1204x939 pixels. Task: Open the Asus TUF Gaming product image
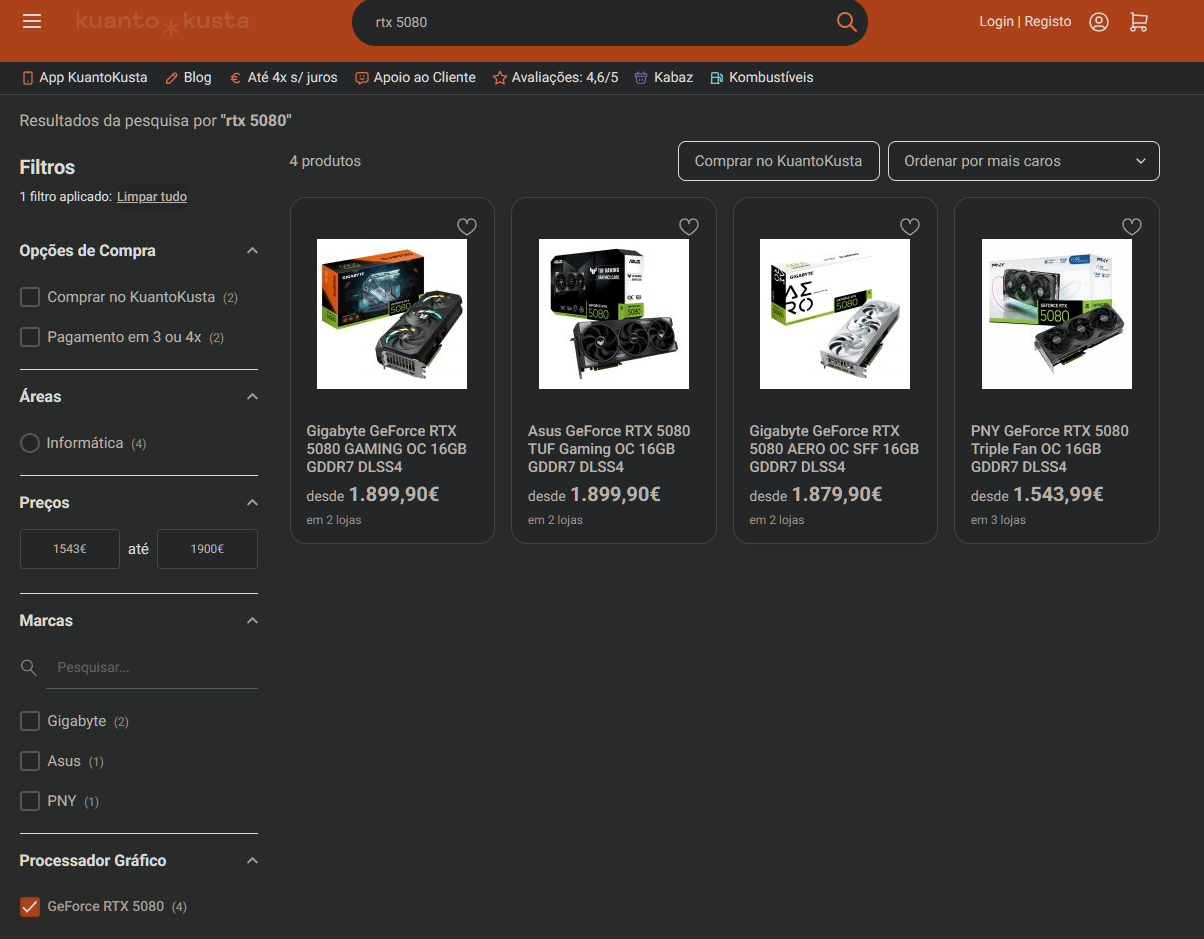614,314
